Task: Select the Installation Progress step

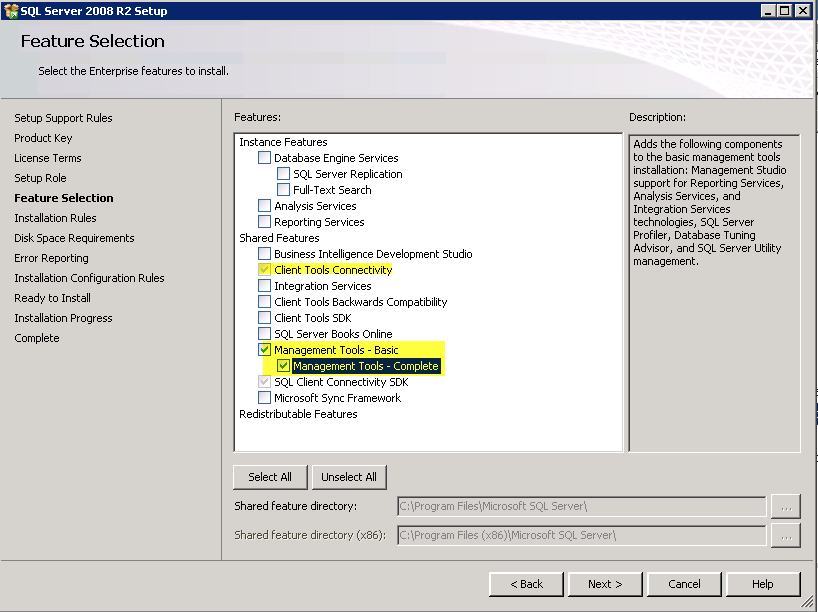Action: tap(63, 318)
